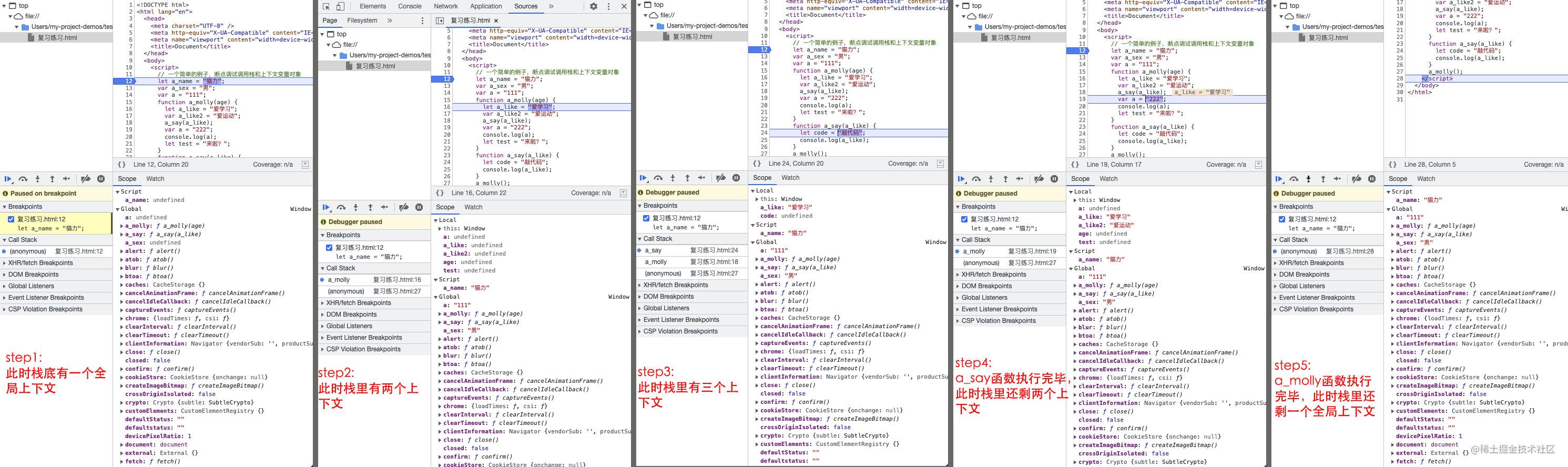Click the Step icon in Line 19, Column 17 window
1568x467 pixels.
coord(1020,179)
